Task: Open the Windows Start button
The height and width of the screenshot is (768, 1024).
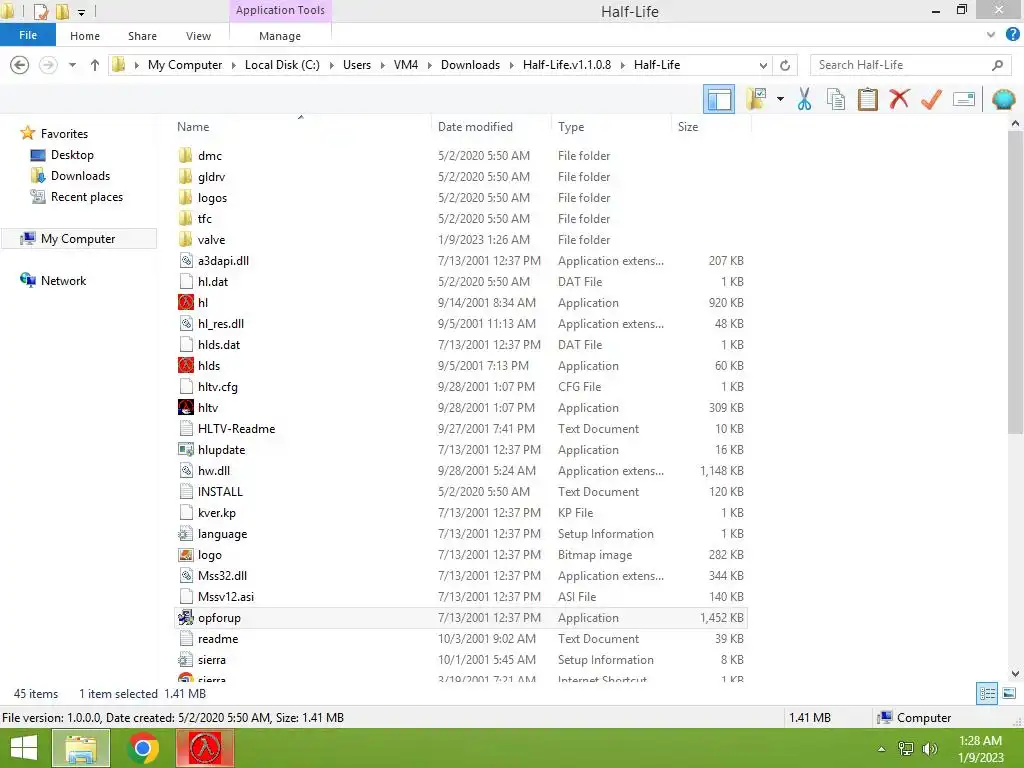Action: [24, 748]
